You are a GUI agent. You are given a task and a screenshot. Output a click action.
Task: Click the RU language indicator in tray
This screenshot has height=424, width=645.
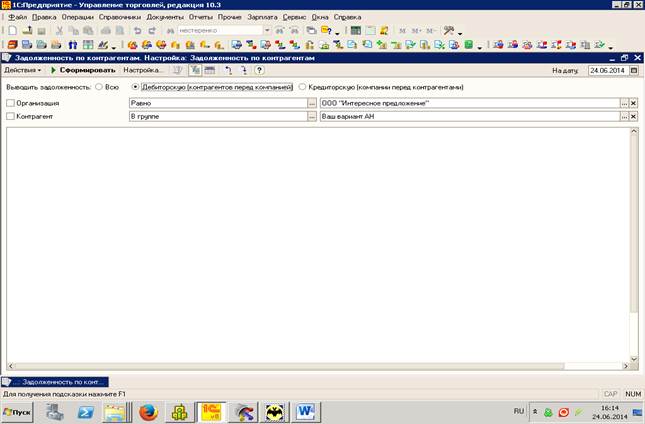point(519,411)
